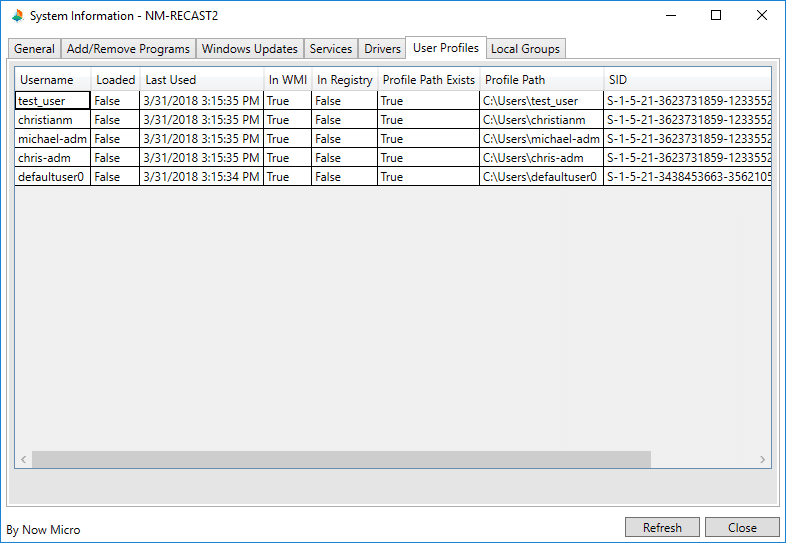Click the Close button at bottom

[742, 528]
